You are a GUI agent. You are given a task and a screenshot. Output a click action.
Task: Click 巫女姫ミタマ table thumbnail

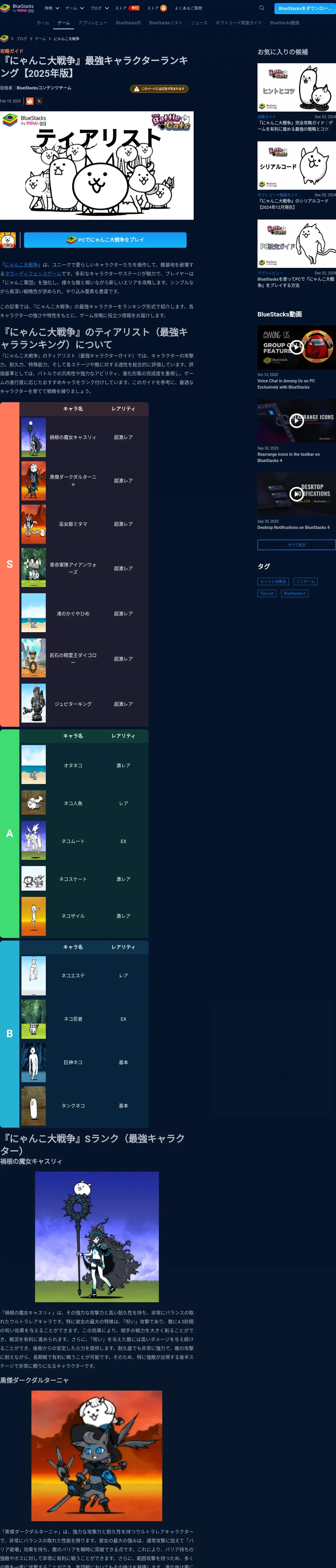tap(33, 524)
